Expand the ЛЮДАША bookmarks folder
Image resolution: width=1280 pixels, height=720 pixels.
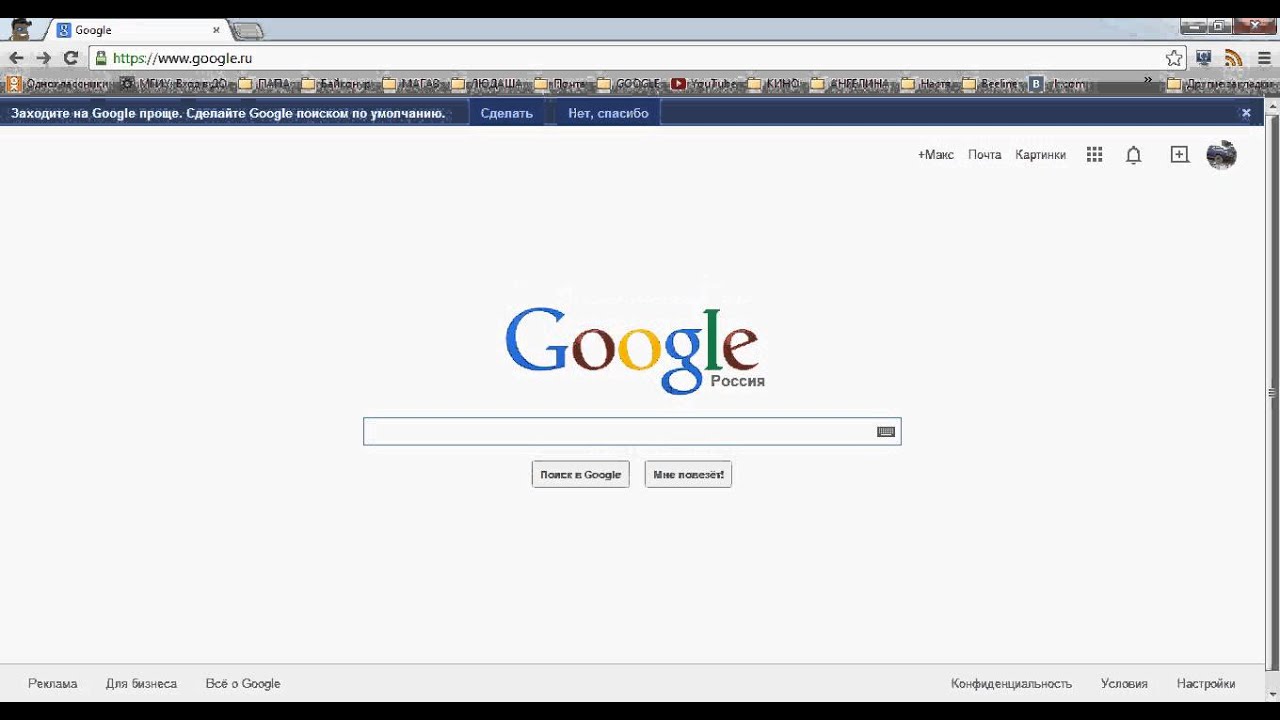coord(488,84)
